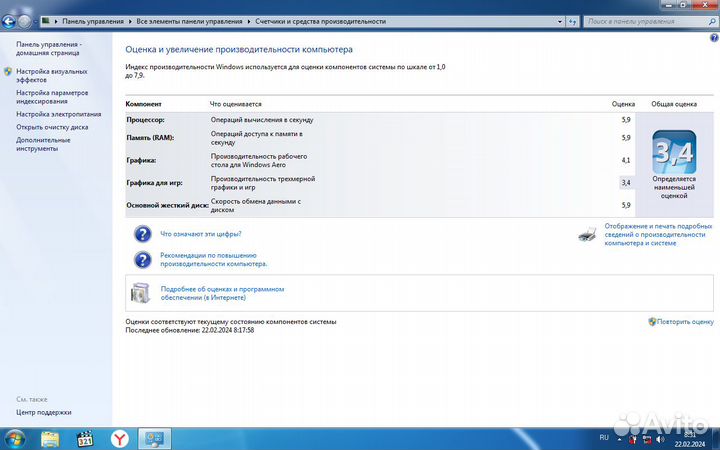Open the address bar history dropdown
The image size is (720, 450).
pyautogui.click(x=560, y=22)
